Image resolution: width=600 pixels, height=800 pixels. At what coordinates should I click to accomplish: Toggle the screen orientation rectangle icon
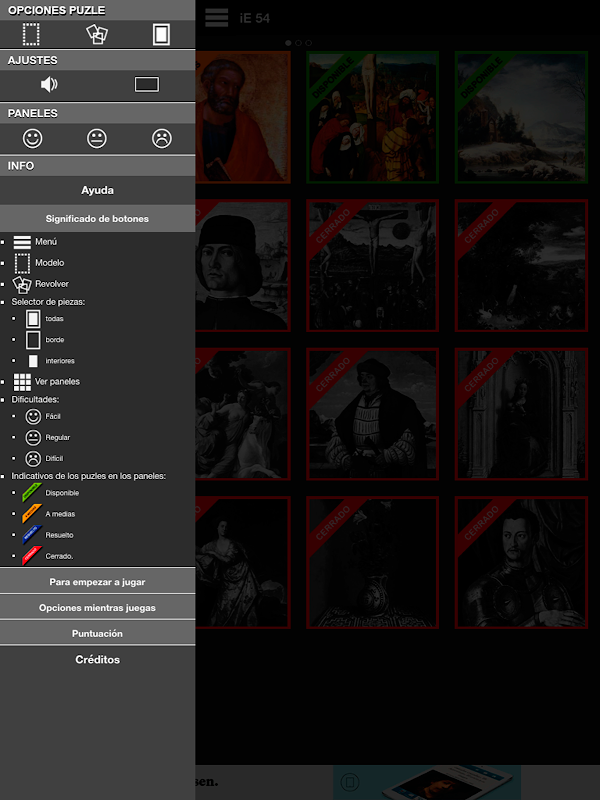(147, 84)
